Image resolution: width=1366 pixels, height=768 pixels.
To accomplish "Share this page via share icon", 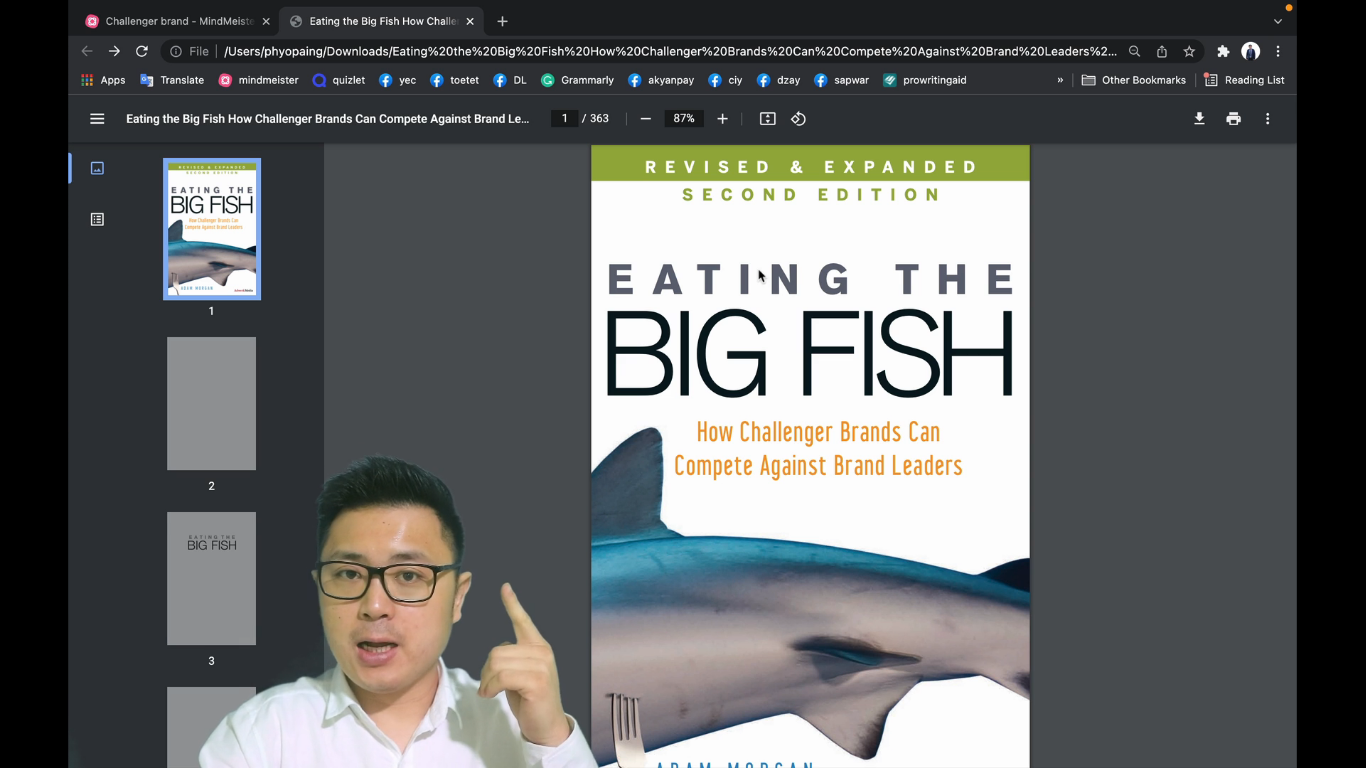I will (1162, 51).
